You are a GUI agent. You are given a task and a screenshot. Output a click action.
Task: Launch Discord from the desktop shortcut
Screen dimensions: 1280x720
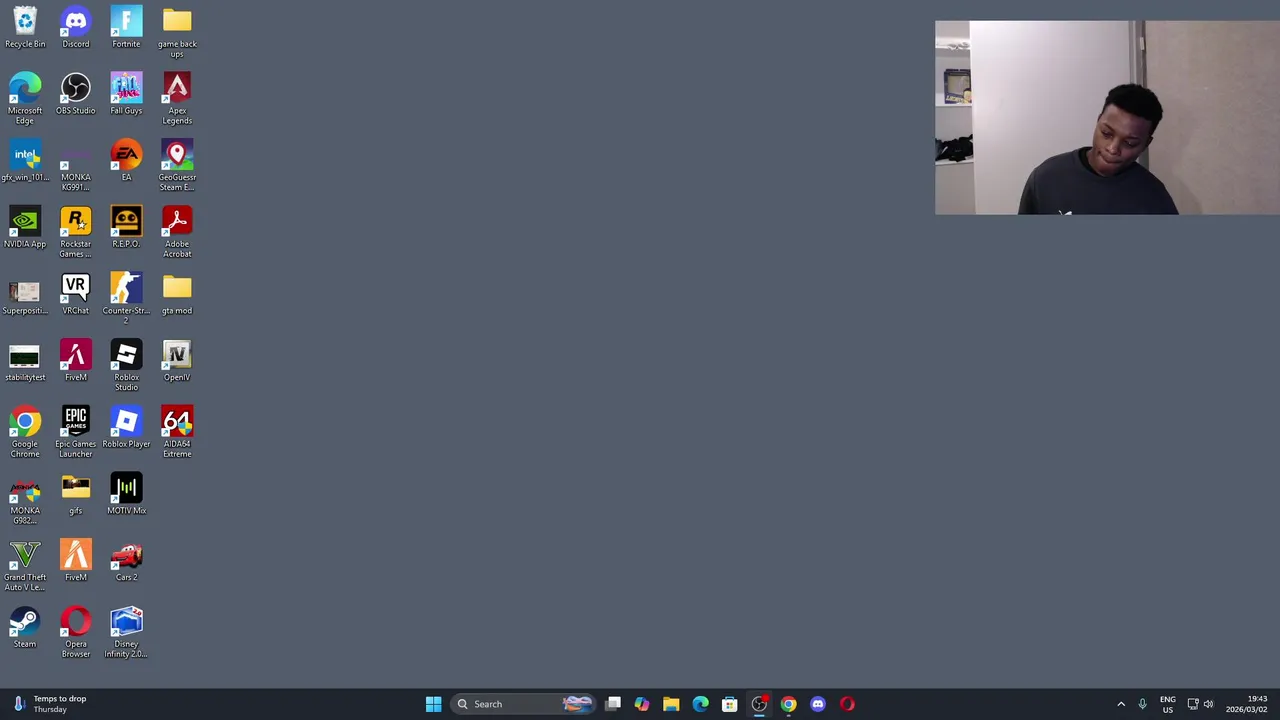76,28
